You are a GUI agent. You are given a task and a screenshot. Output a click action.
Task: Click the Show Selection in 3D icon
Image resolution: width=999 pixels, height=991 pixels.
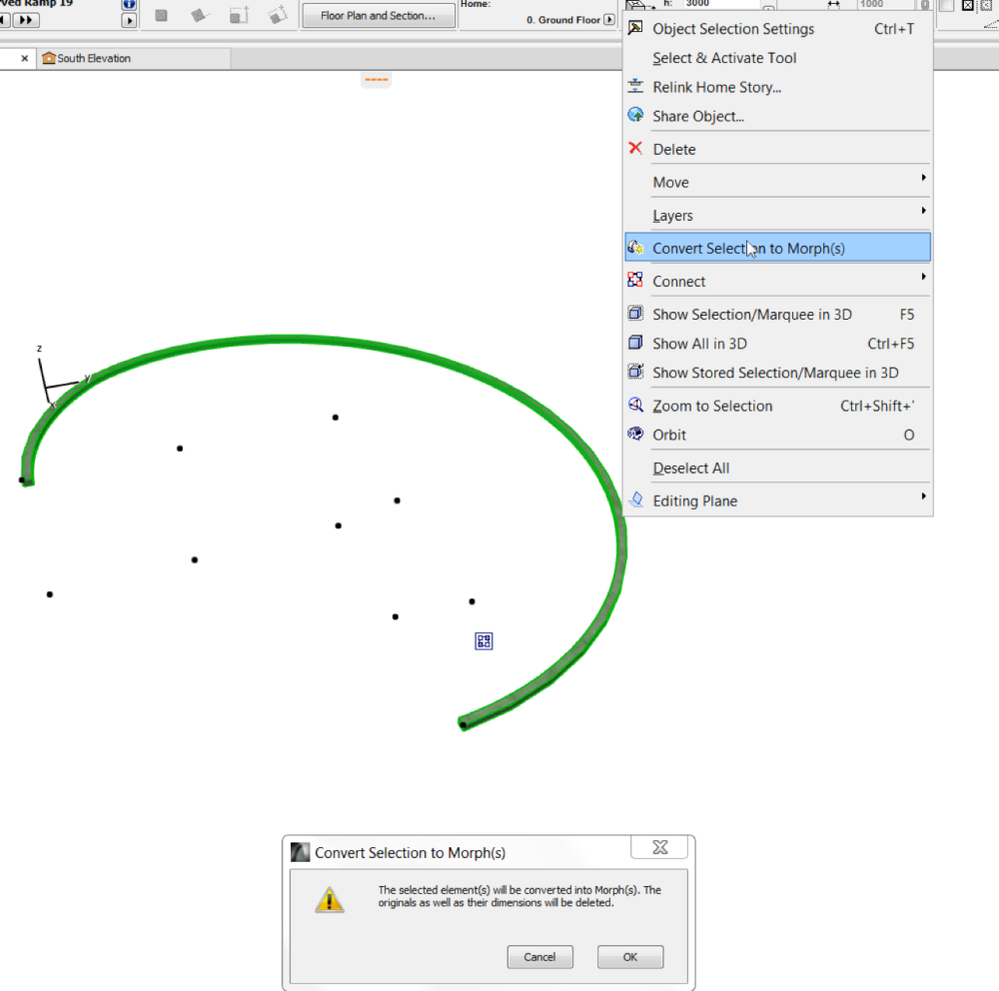click(x=635, y=313)
